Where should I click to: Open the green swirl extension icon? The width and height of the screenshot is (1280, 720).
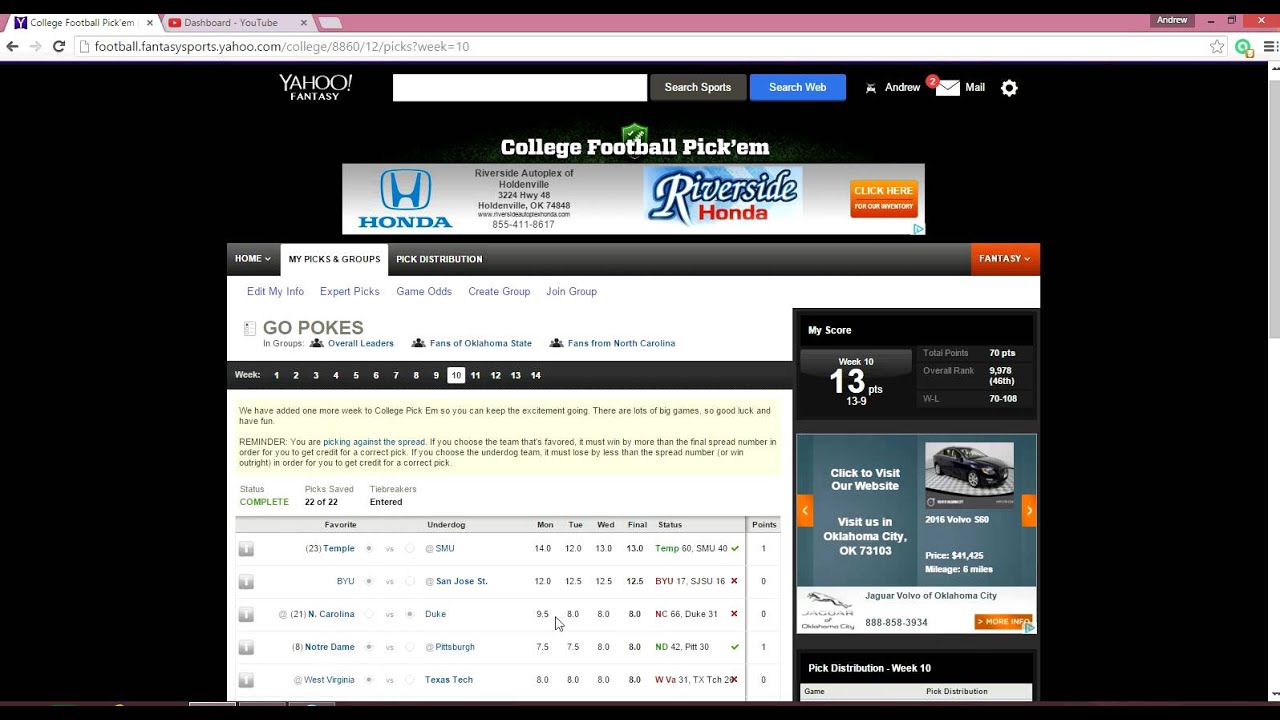point(1243,46)
